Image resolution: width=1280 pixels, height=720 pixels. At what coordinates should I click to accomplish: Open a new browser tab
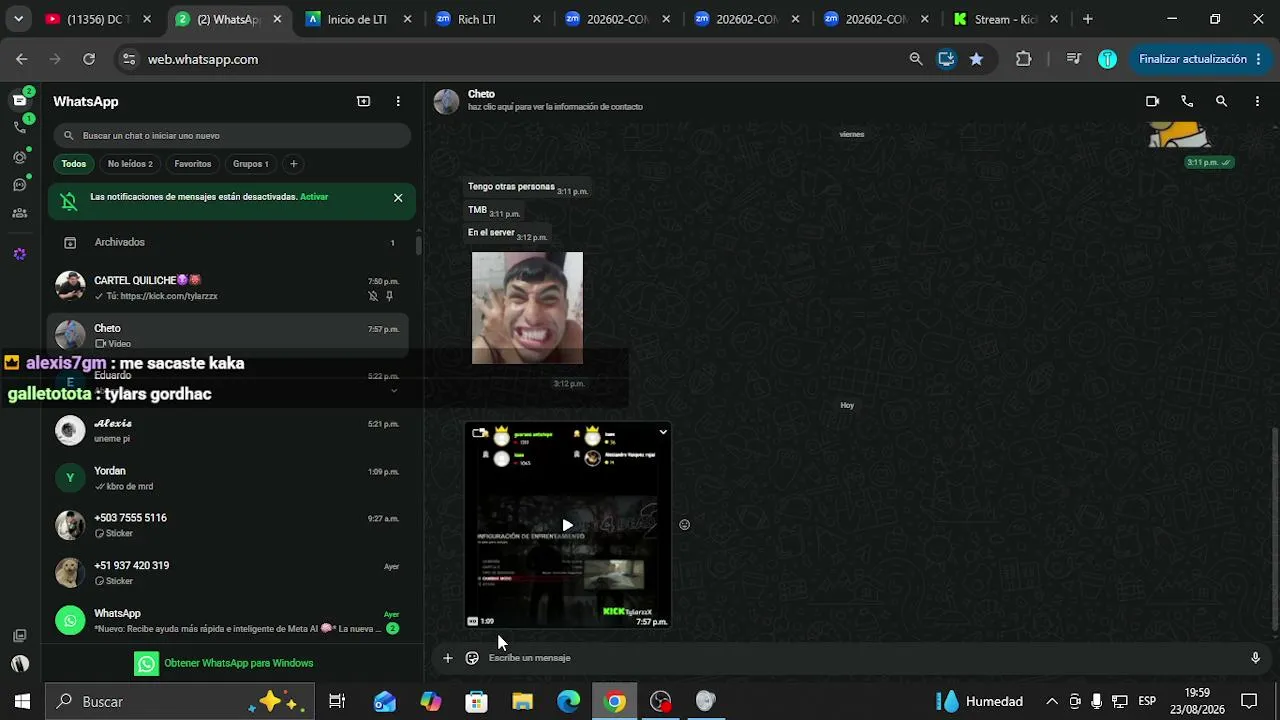coord(1088,19)
